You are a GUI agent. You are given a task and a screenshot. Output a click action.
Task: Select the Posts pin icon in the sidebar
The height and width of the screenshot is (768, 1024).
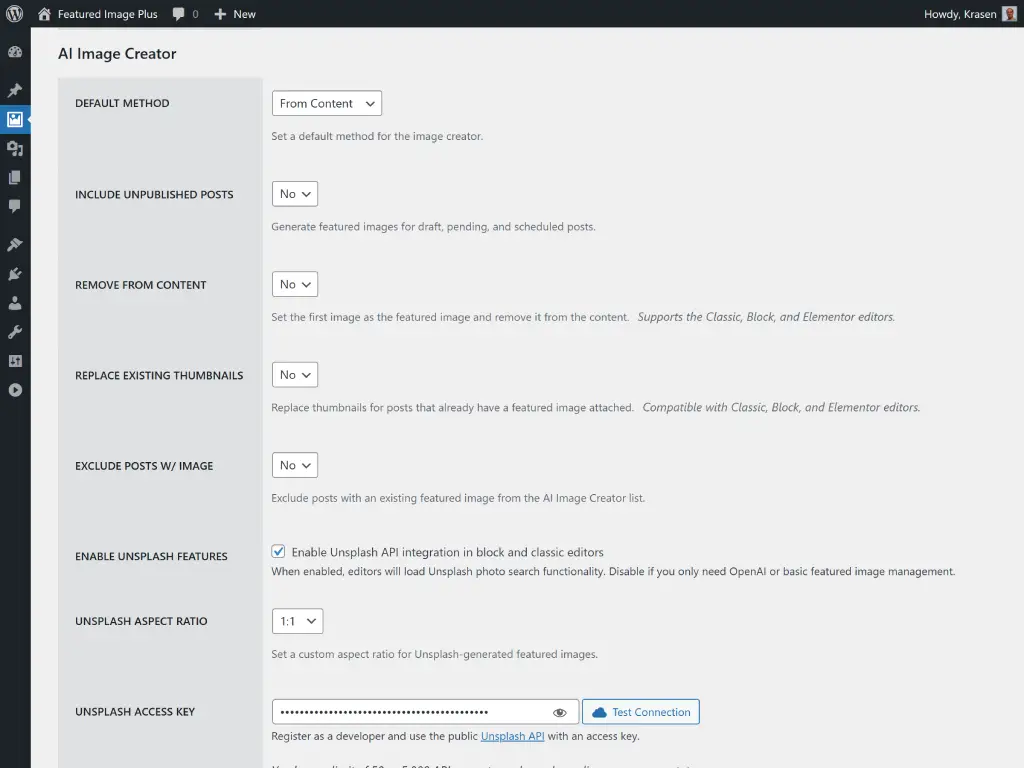tap(15, 89)
